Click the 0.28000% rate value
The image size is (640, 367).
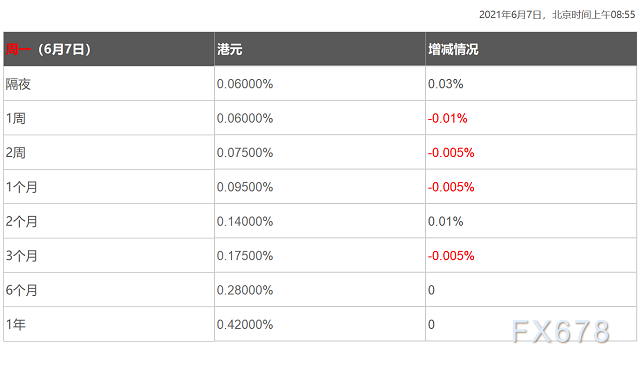(245, 290)
